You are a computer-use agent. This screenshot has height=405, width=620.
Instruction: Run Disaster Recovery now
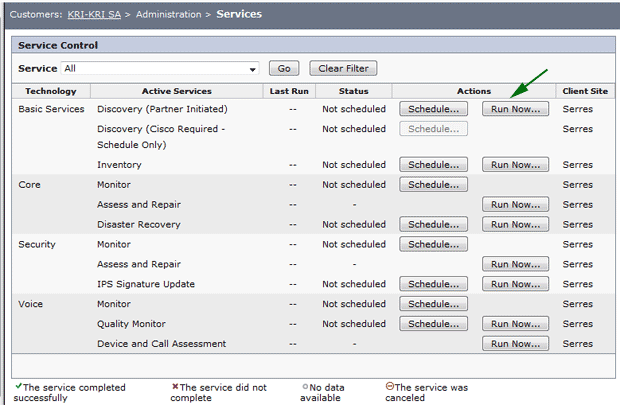[515, 224]
